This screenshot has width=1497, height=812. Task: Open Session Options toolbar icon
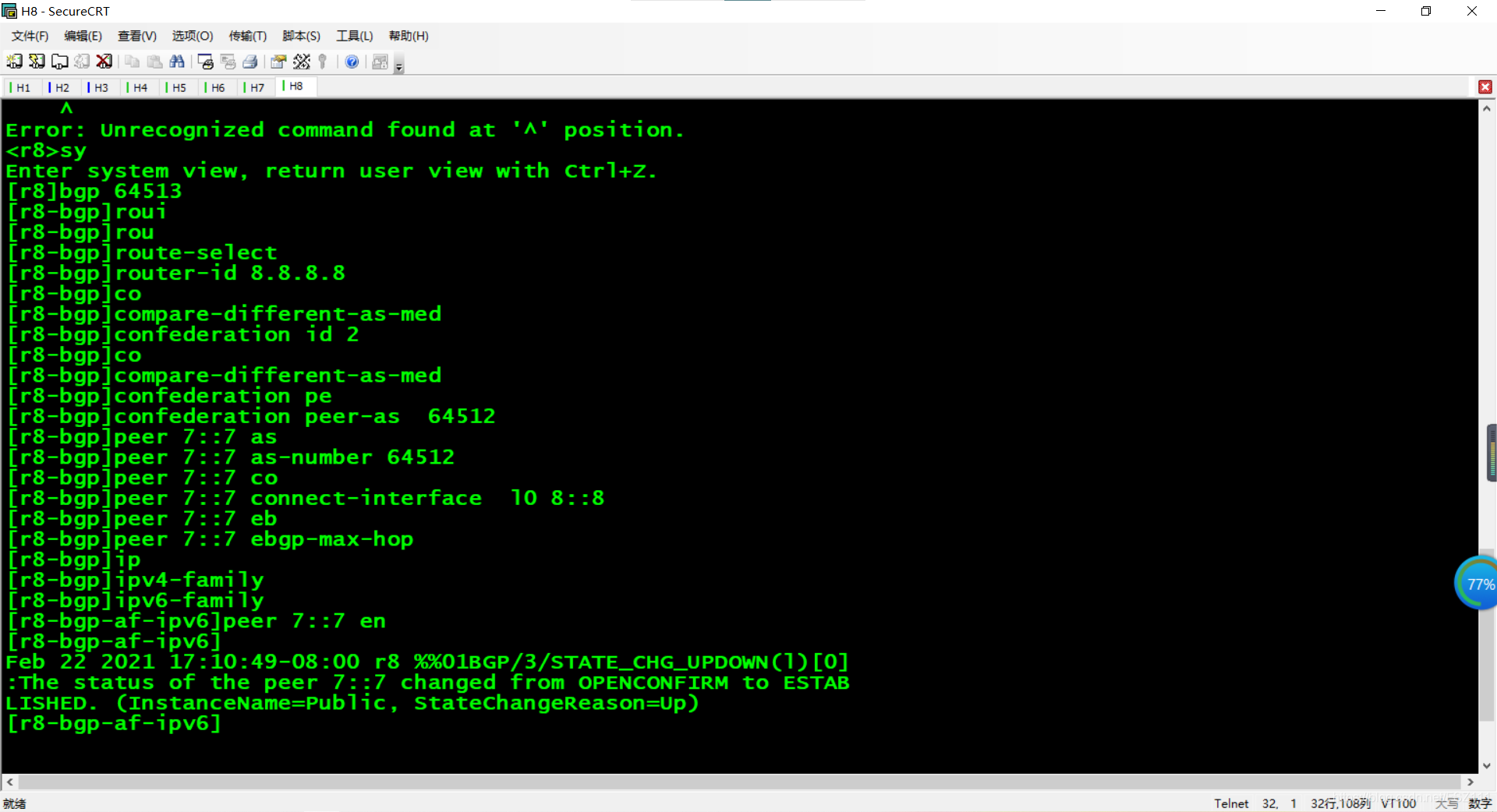278,62
